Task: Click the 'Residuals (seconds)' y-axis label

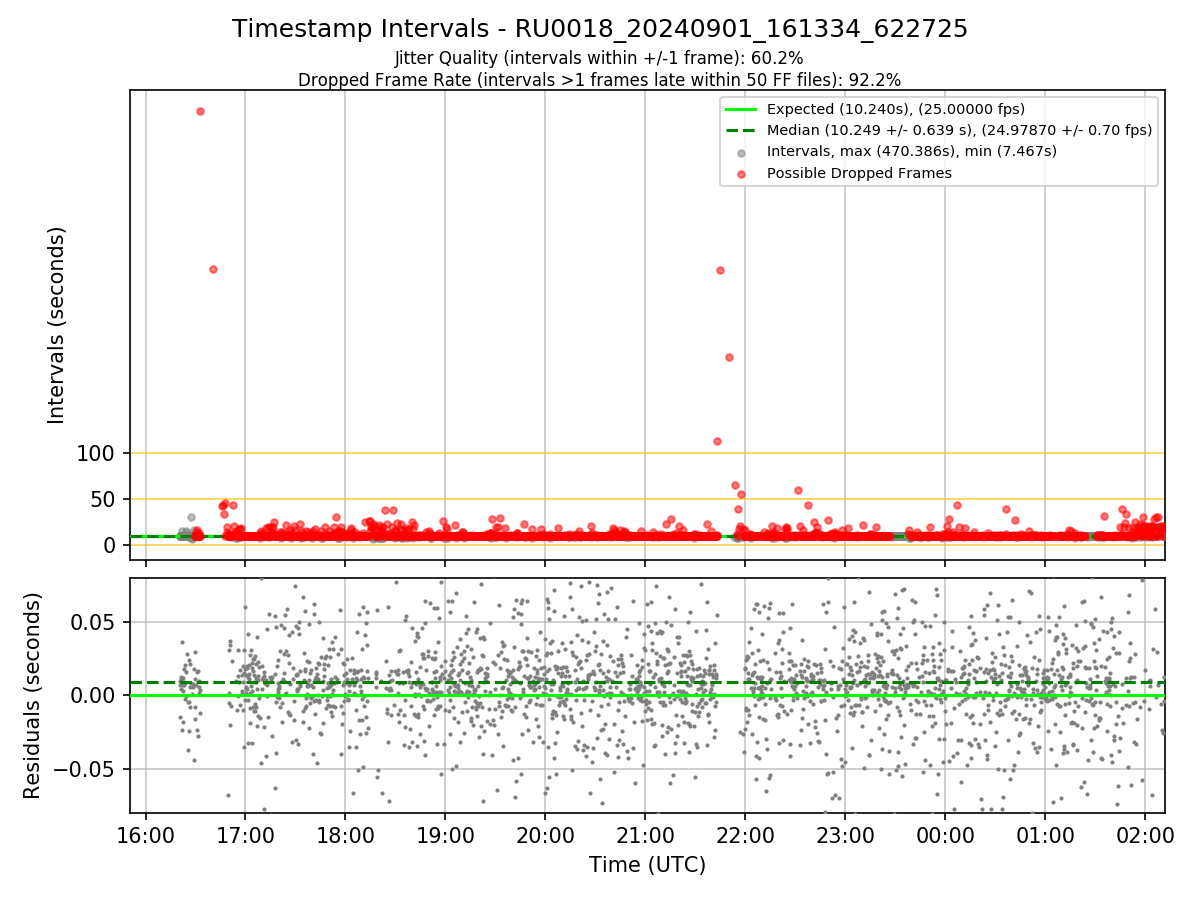Action: 33,696
